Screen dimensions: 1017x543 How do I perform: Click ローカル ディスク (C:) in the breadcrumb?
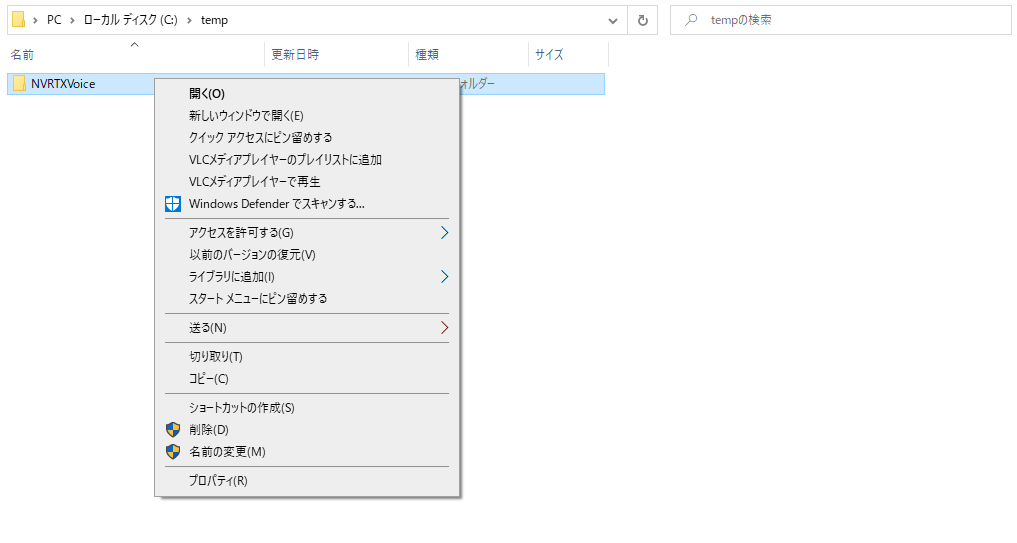[127, 20]
